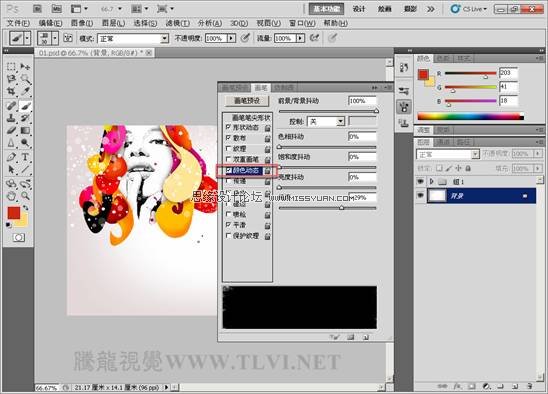Open the 文件(F) menu
The width and height of the screenshot is (548, 394).
[x=18, y=23]
